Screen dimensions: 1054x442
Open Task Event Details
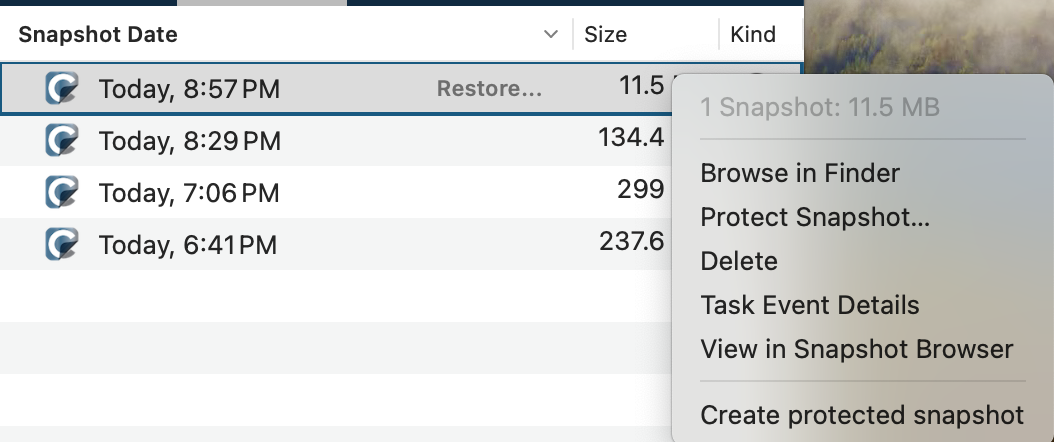click(809, 305)
